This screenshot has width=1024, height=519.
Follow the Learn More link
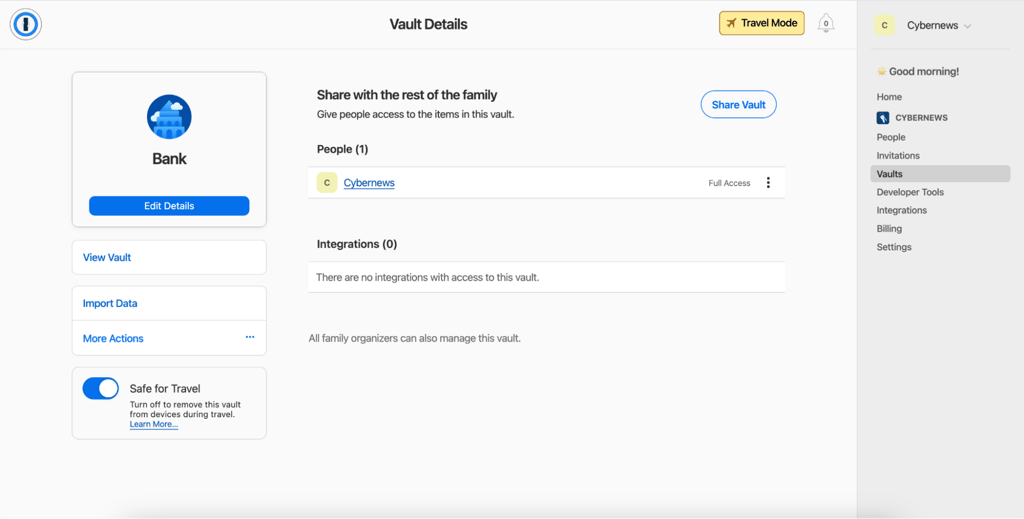coord(153,424)
